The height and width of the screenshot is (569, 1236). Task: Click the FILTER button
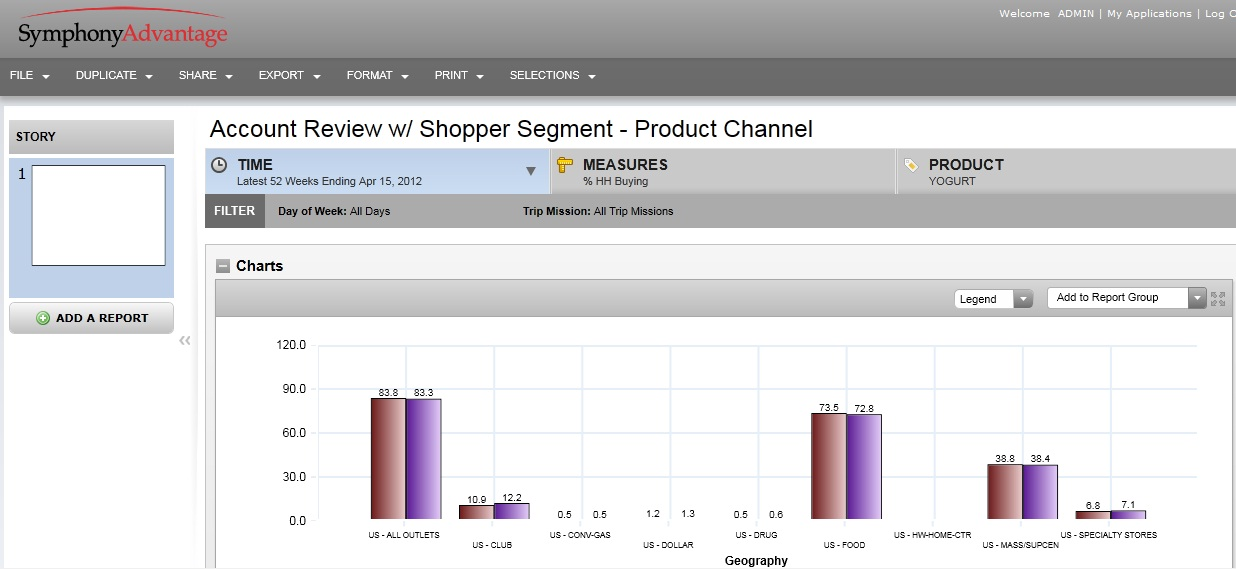[x=235, y=211]
